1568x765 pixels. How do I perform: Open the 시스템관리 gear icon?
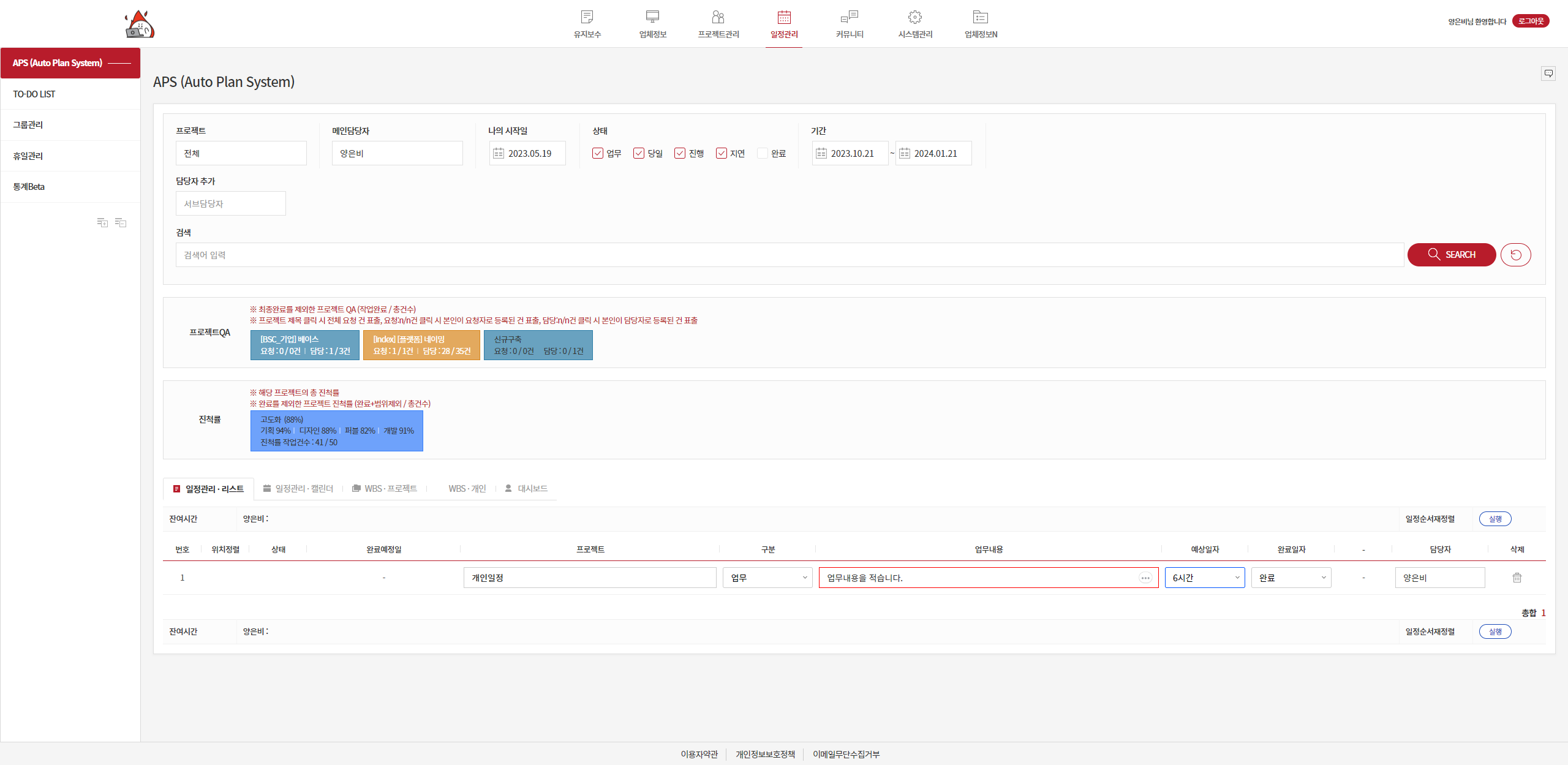(x=915, y=17)
